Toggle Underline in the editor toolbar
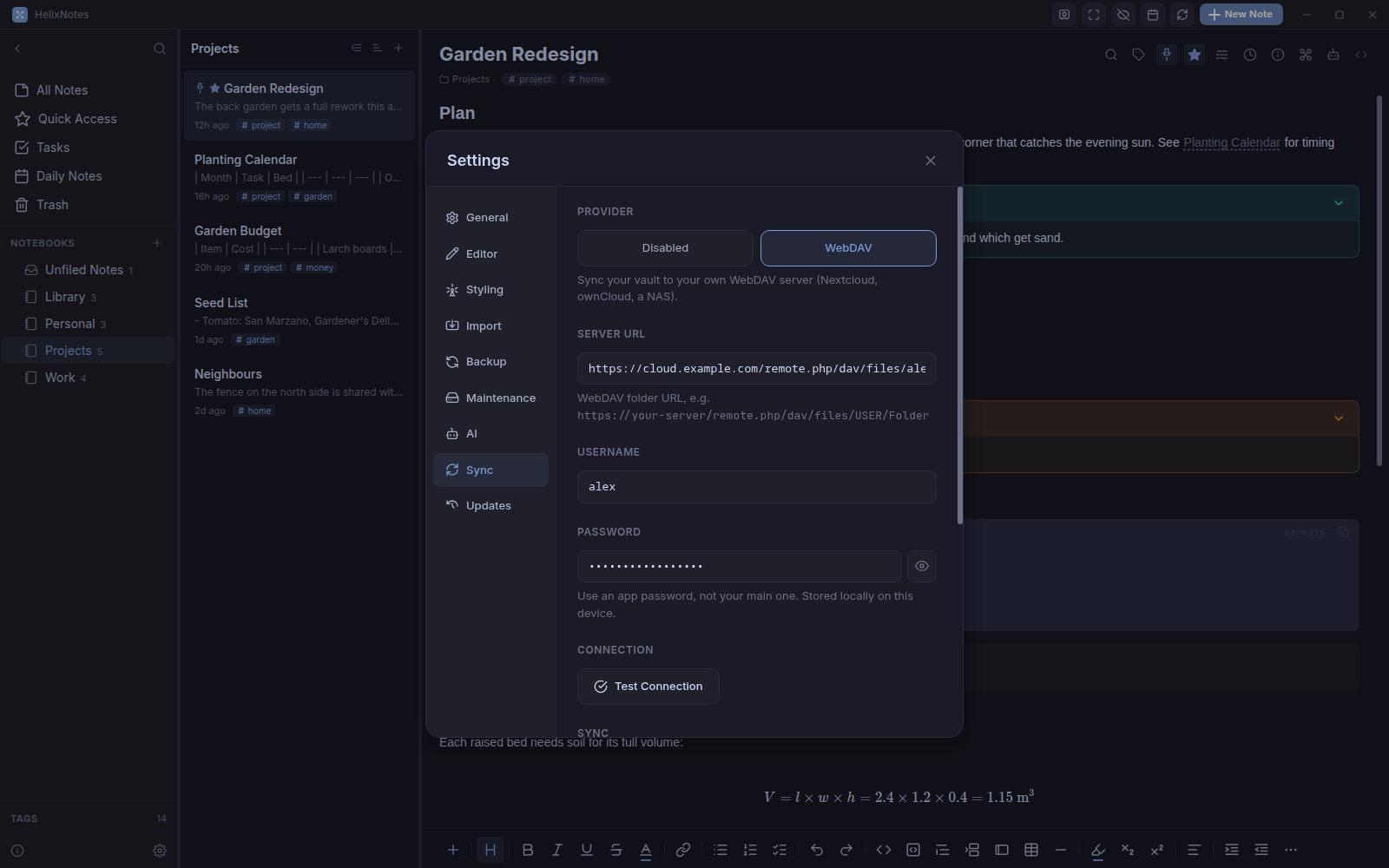Screen dimensions: 1389x868 tap(587, 850)
